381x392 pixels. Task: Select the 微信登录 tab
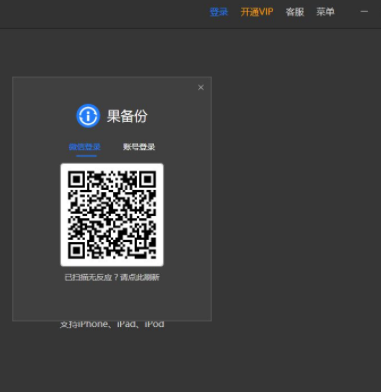coord(85,147)
